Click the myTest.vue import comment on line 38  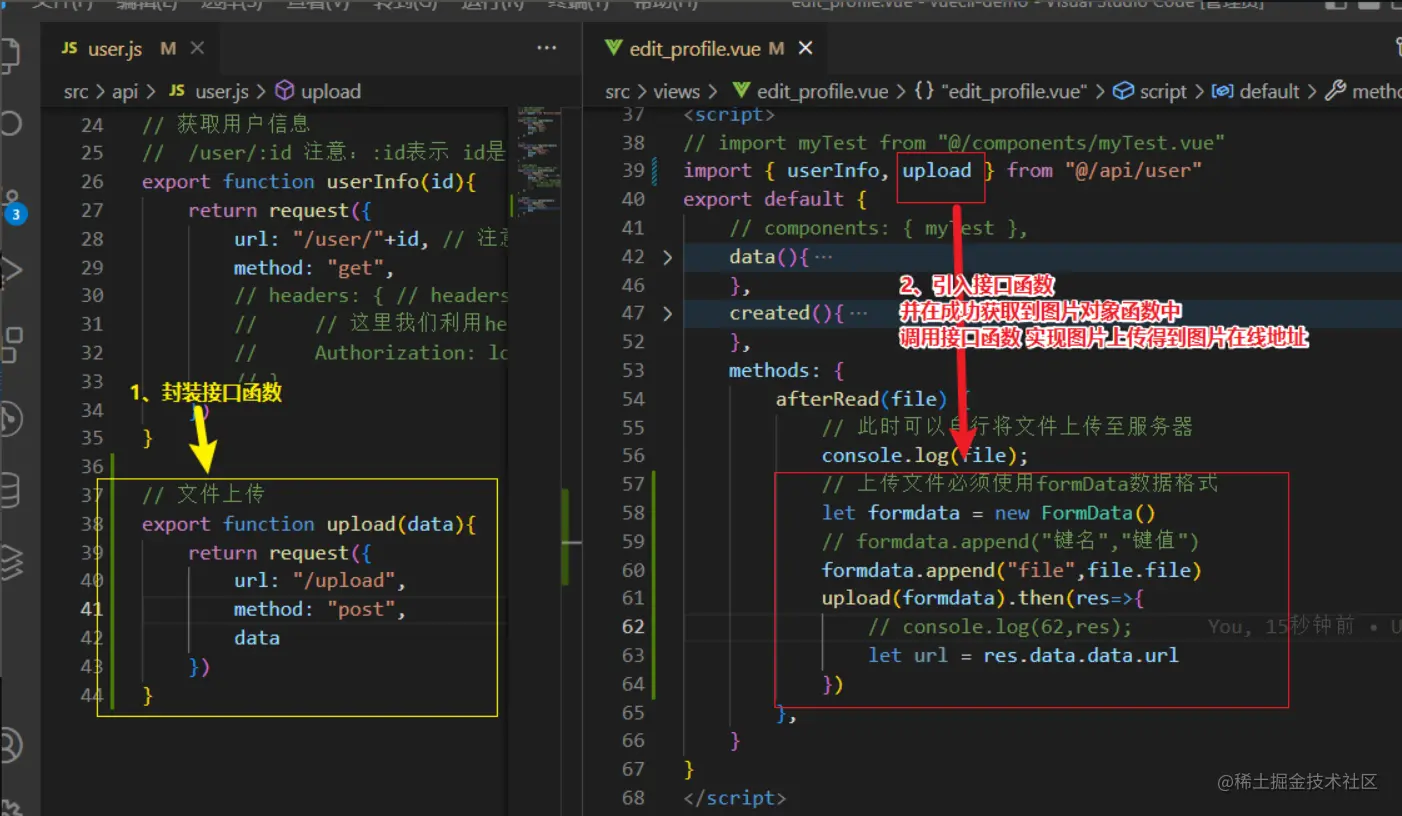pyautogui.click(x=954, y=142)
